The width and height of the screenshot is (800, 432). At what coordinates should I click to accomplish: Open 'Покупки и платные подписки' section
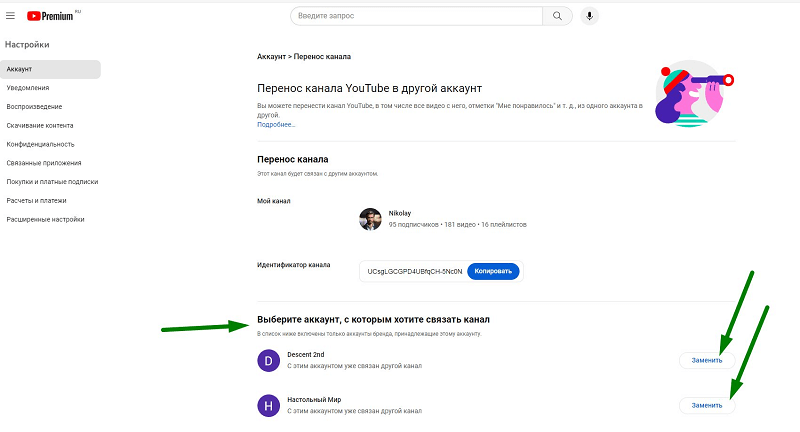tap(52, 182)
